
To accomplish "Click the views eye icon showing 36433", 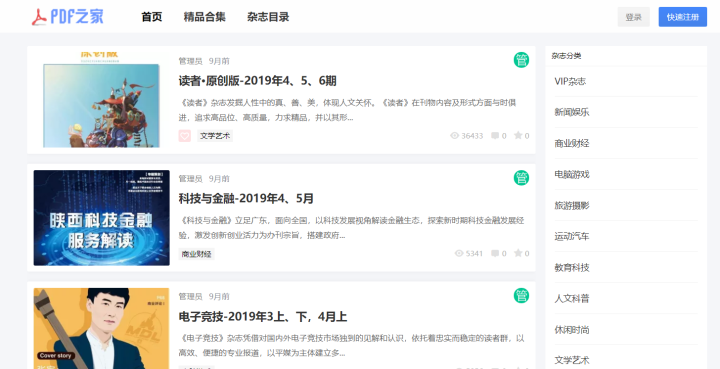I will pos(455,136).
